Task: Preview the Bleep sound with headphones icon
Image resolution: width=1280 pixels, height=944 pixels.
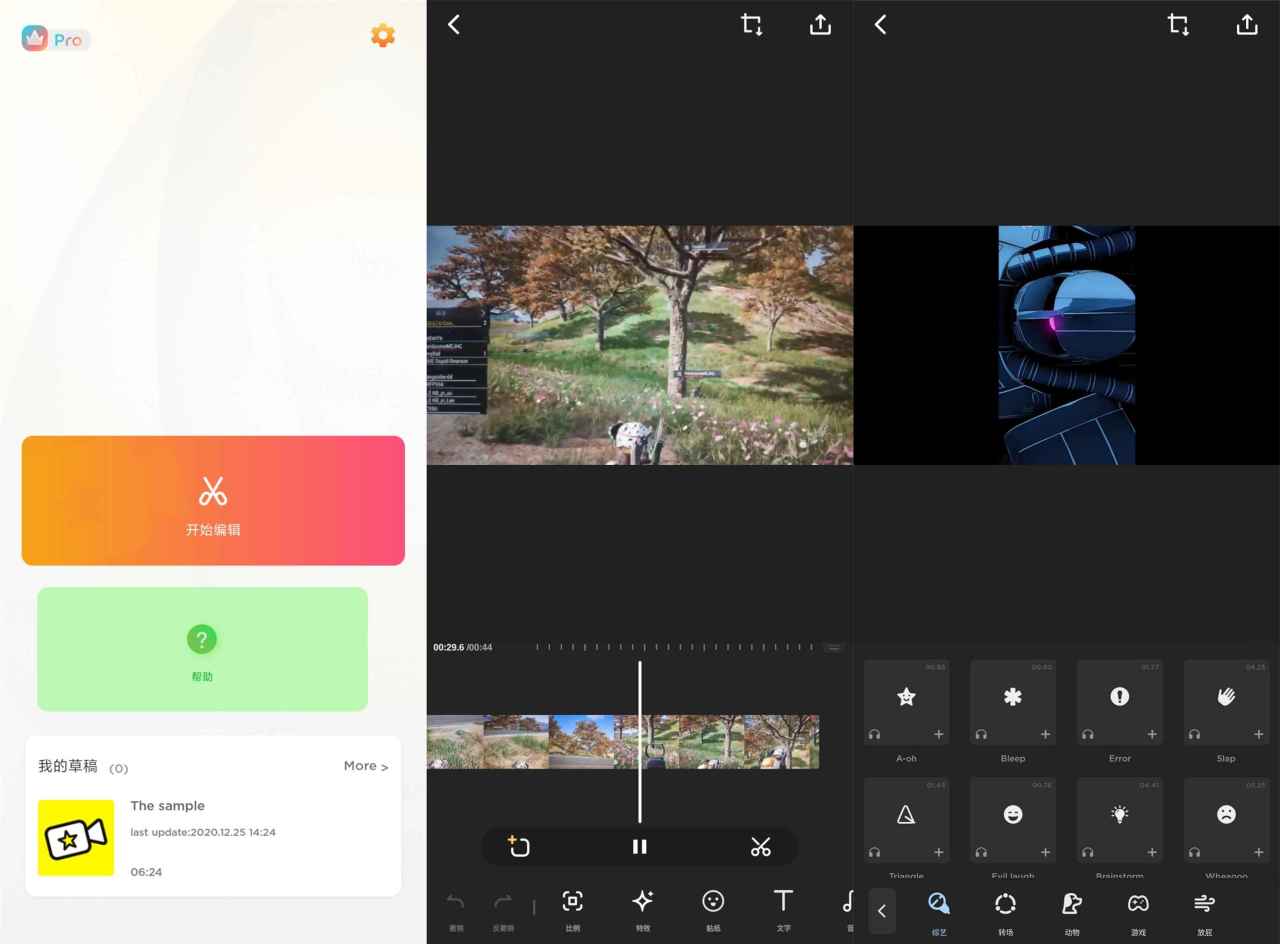Action: (x=981, y=734)
